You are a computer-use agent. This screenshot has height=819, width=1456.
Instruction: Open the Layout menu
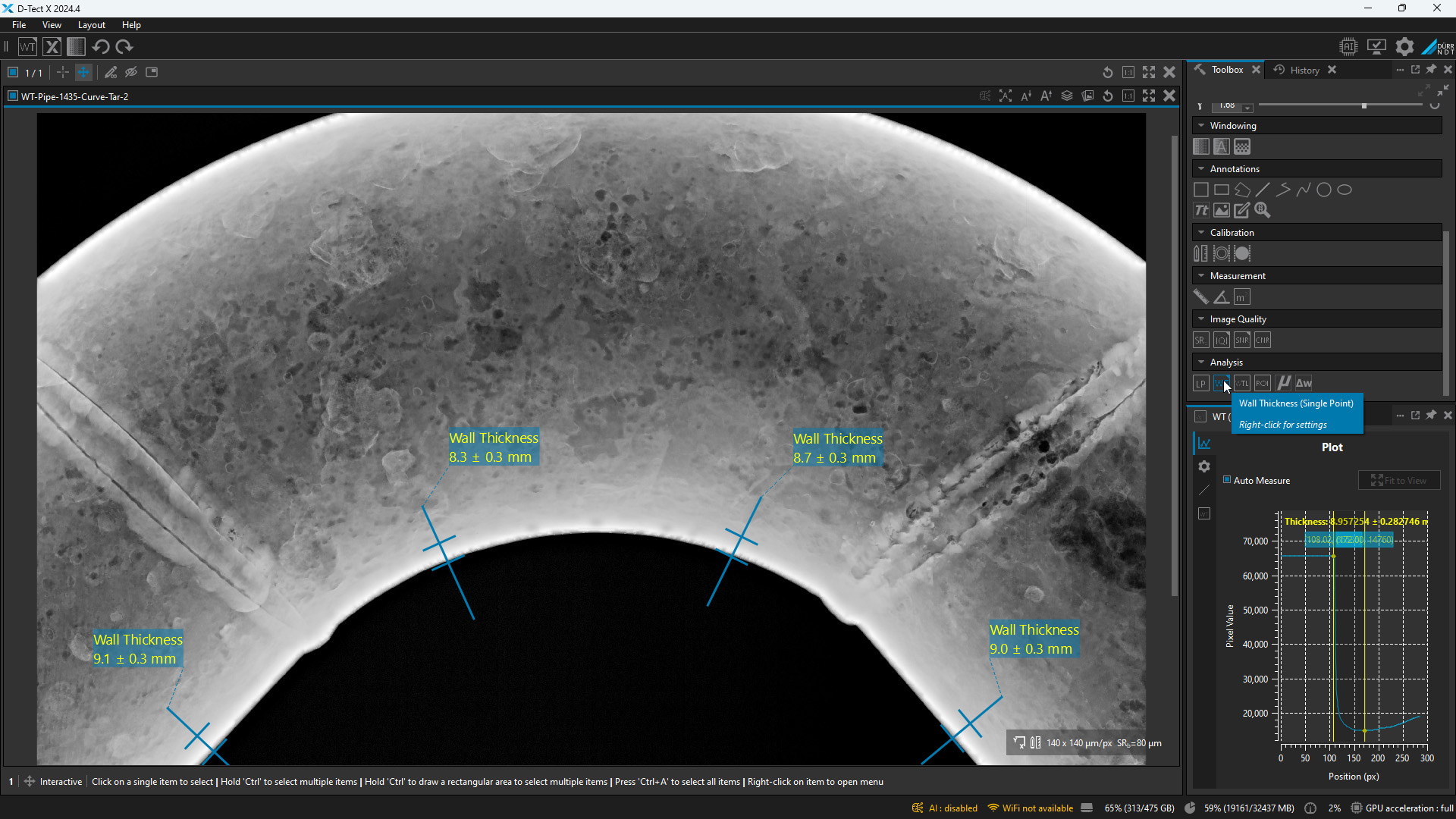pyautogui.click(x=91, y=25)
